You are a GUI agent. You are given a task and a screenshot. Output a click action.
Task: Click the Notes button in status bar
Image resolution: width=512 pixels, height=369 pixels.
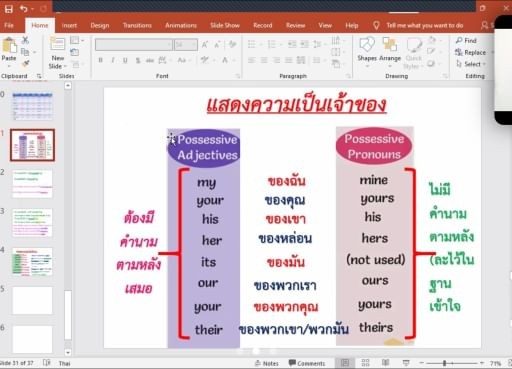click(x=266, y=363)
